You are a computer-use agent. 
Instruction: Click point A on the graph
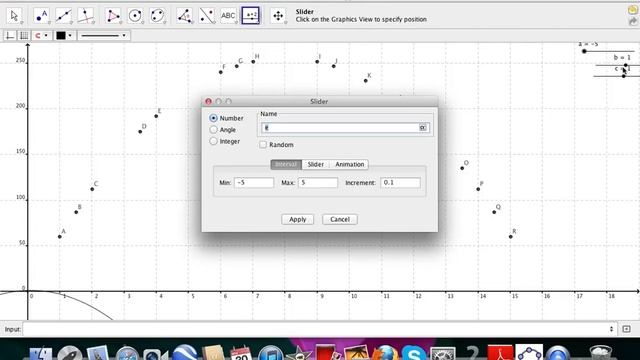pos(60,237)
